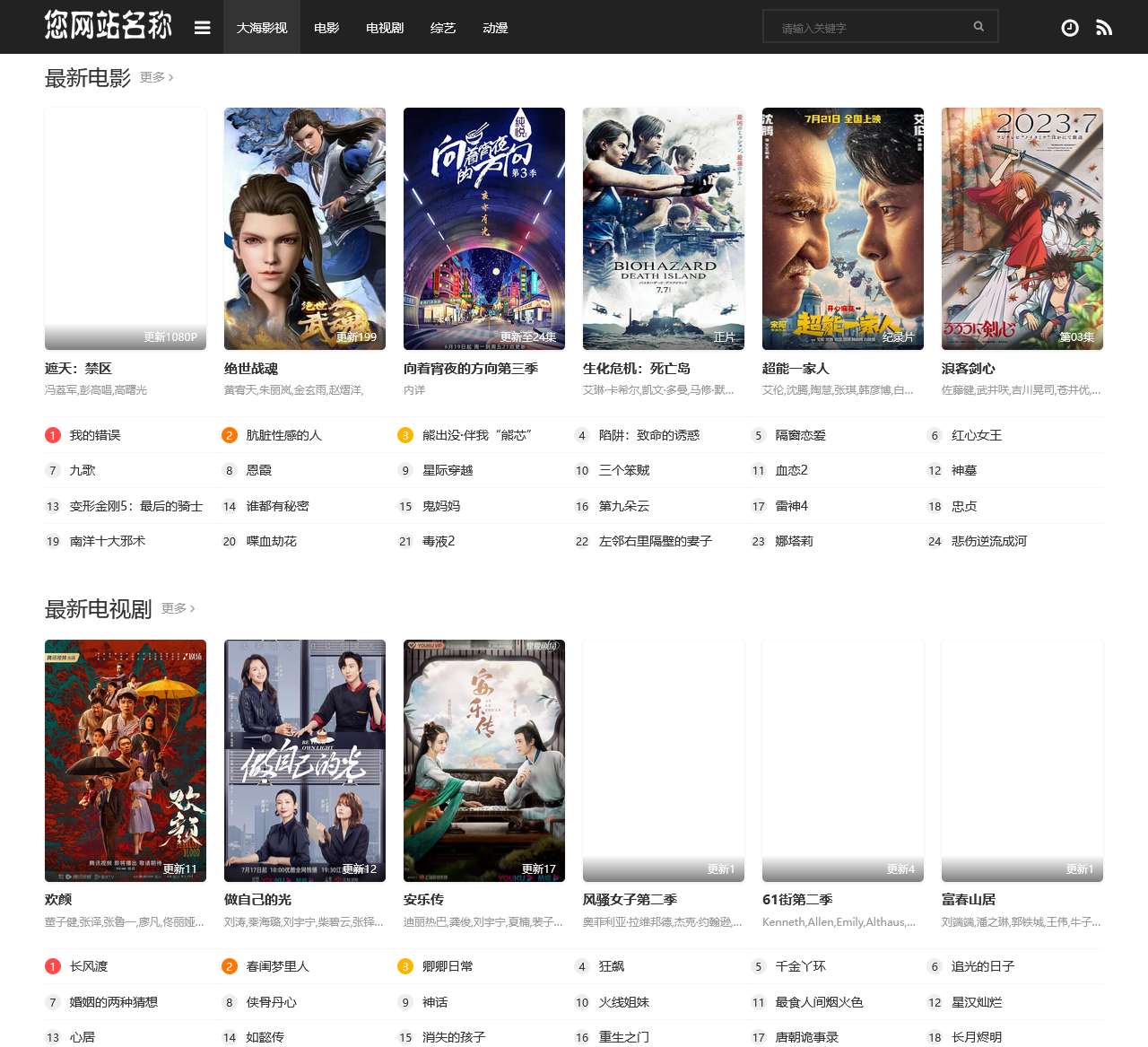Click the site name logo
Image resolution: width=1148 pixels, height=1047 pixels.
pyautogui.click(x=109, y=26)
